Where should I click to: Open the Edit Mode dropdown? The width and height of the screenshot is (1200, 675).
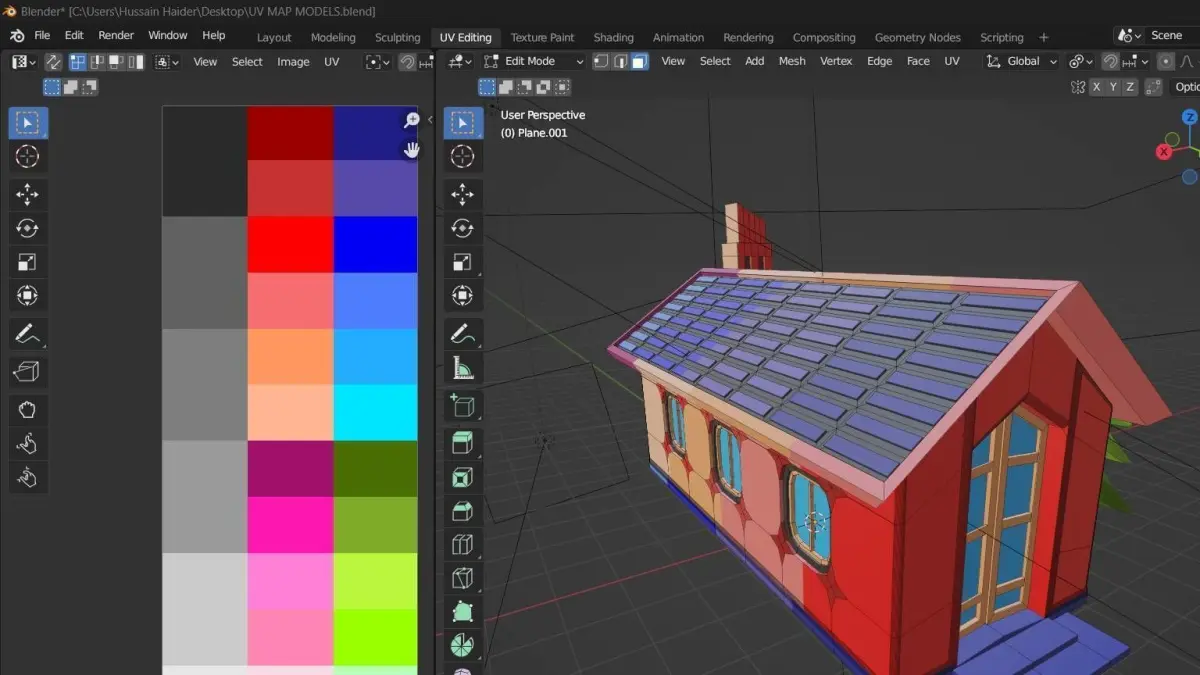[533, 61]
